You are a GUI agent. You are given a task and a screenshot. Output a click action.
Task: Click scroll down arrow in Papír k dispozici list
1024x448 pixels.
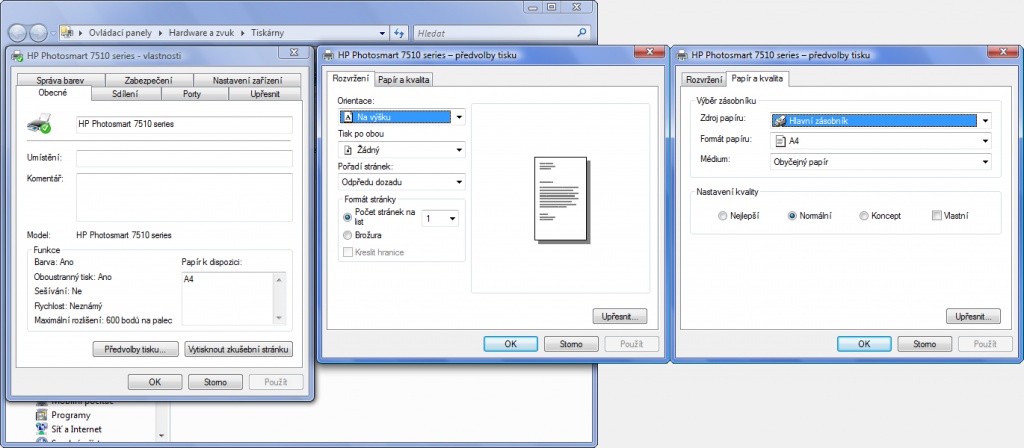click(x=280, y=318)
